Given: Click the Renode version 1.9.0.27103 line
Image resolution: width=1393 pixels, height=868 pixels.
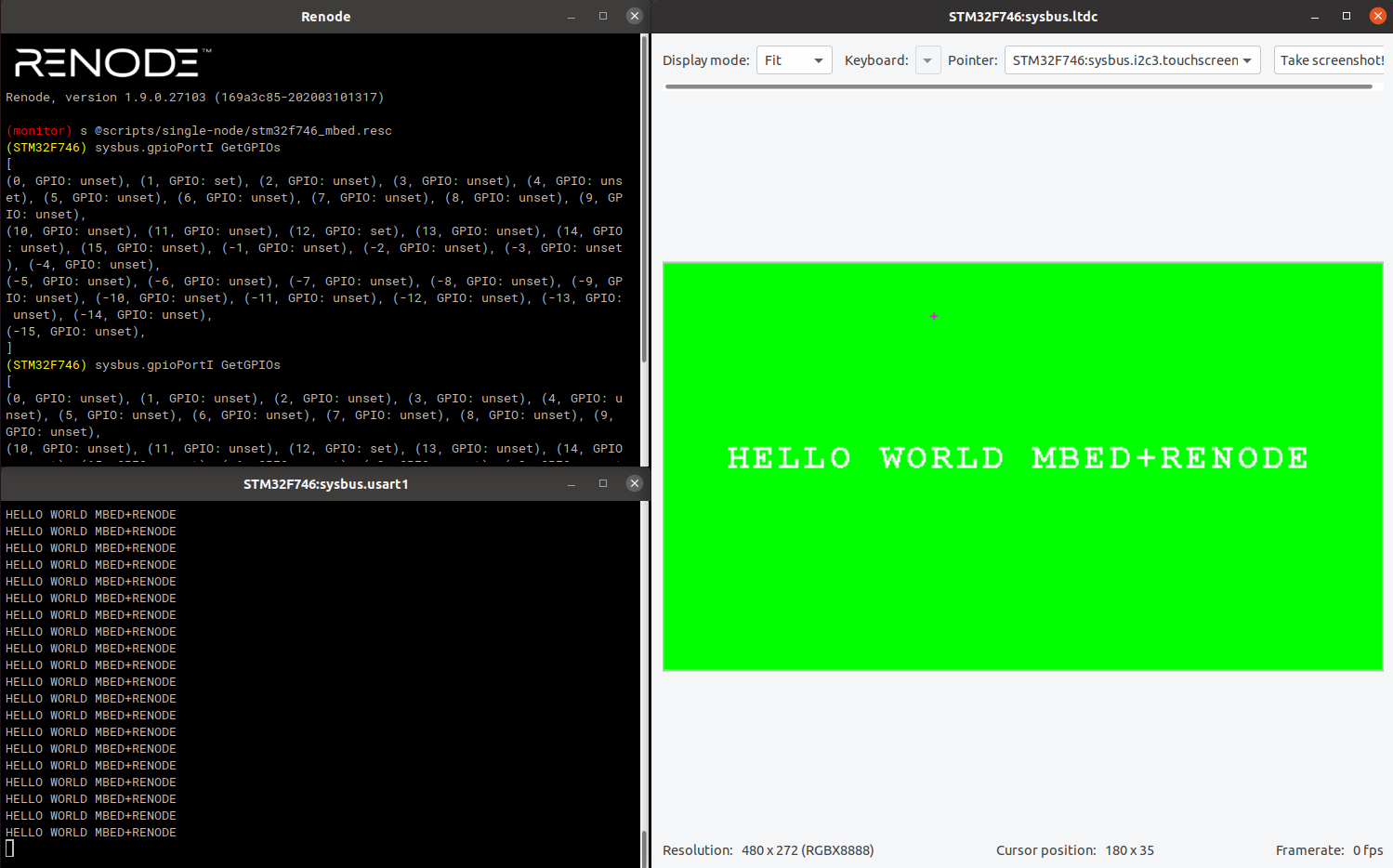Looking at the screenshot, I should click(x=195, y=98).
